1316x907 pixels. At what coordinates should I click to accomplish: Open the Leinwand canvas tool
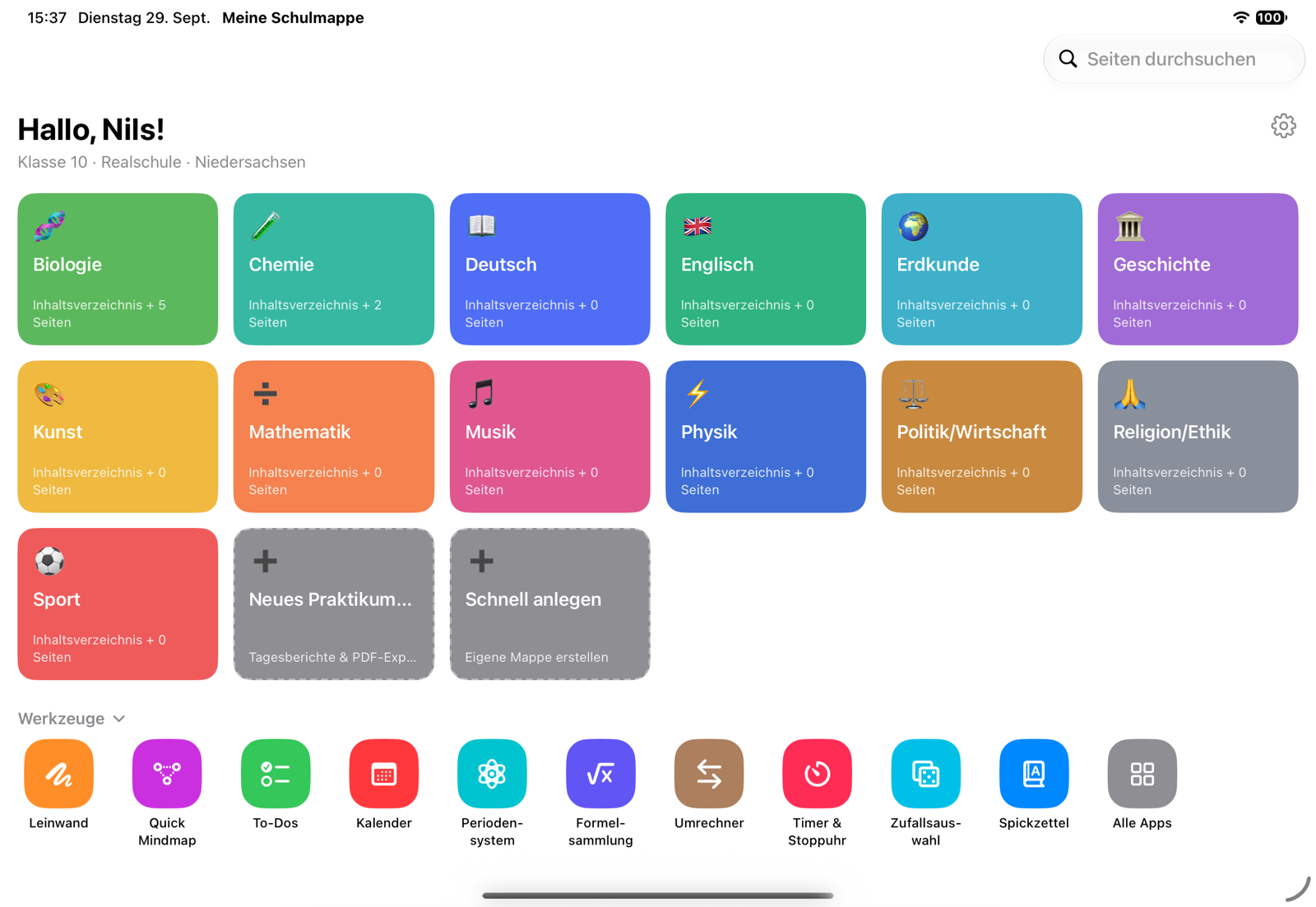[x=58, y=774]
